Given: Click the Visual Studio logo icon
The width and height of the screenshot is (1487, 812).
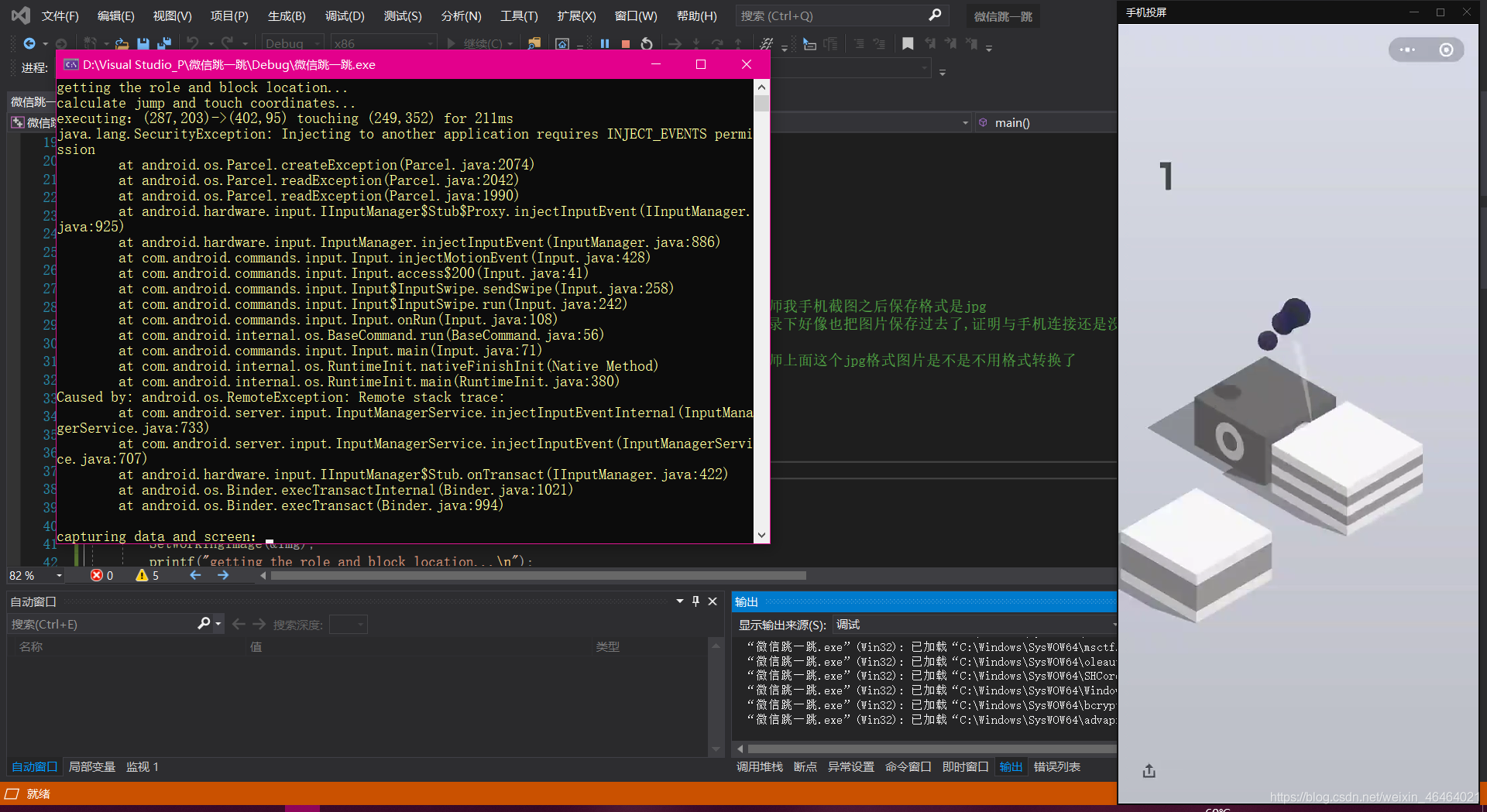Looking at the screenshot, I should 21,15.
